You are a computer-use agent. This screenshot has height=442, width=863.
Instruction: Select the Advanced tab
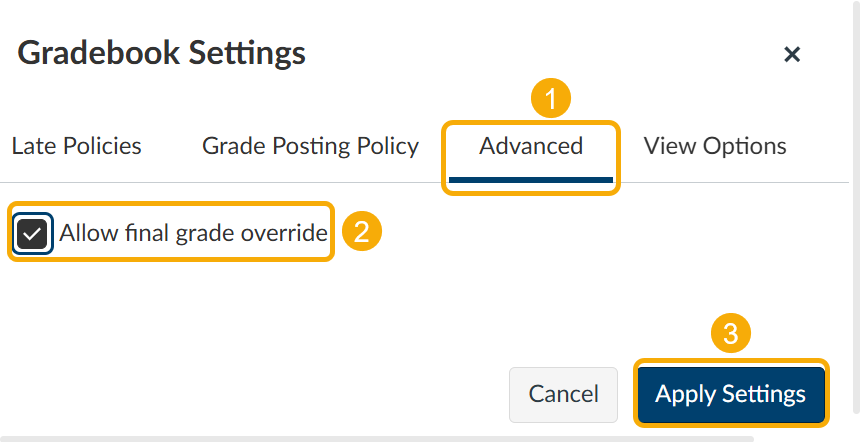(x=531, y=146)
